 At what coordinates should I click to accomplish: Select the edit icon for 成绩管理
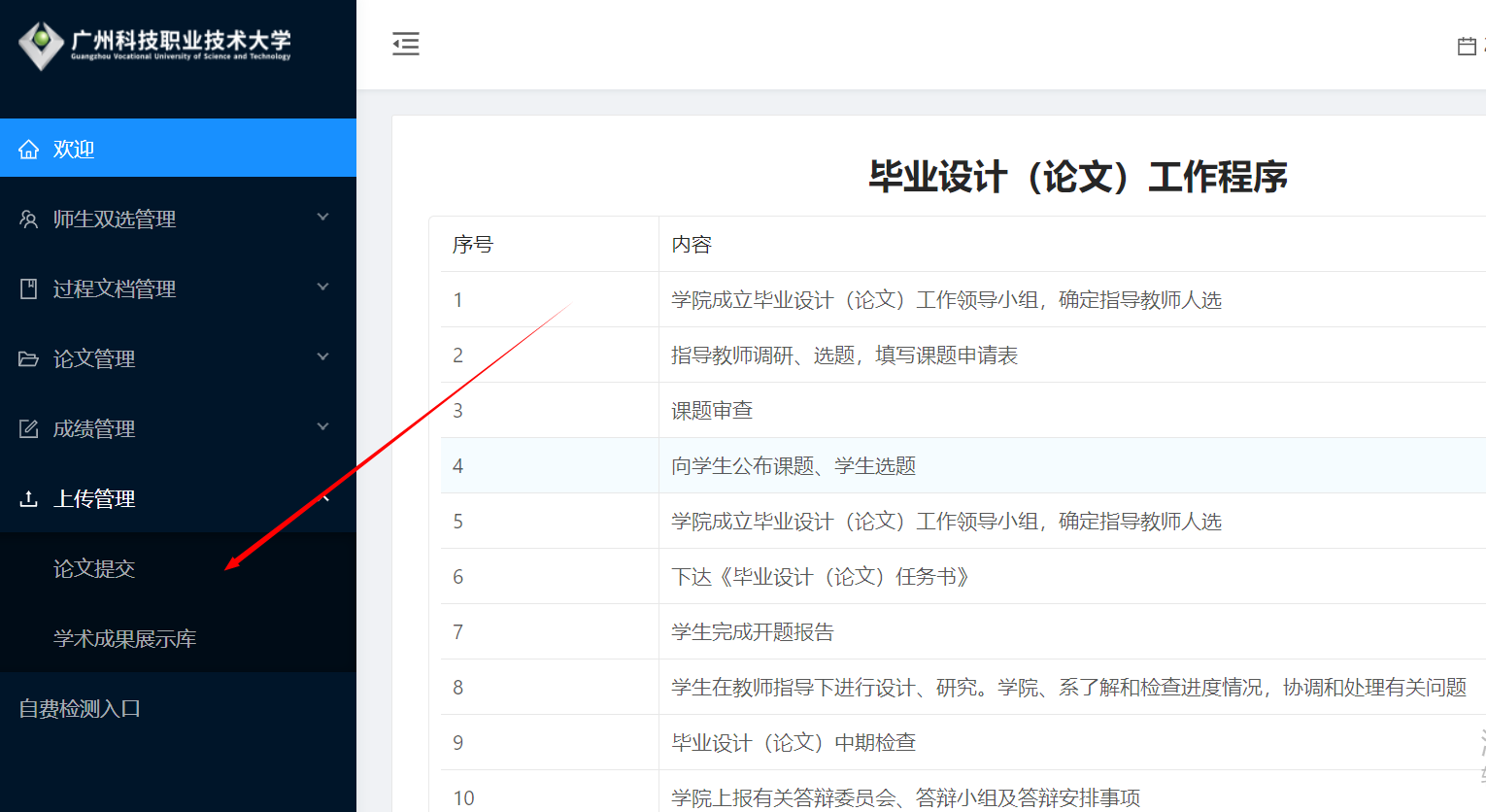[x=28, y=427]
